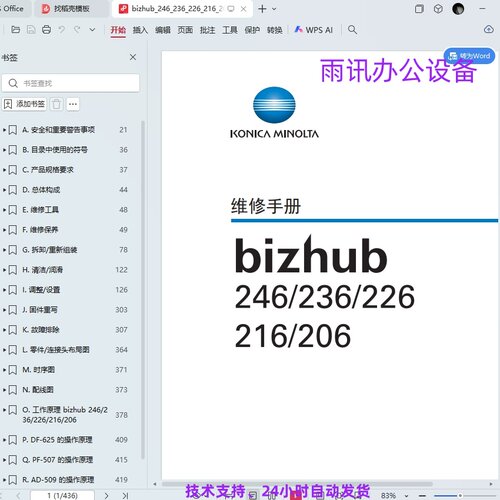Convert to Word with the 转为Word button
The width and height of the screenshot is (500, 500).
click(469, 56)
